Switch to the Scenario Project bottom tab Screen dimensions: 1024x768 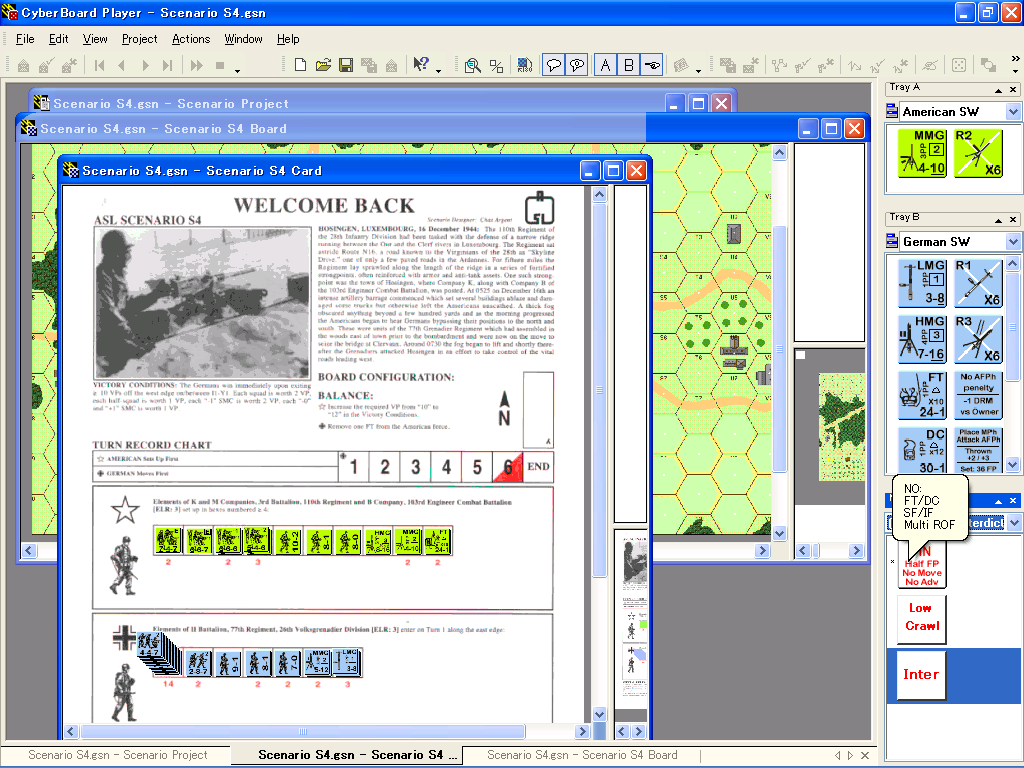(x=118, y=755)
